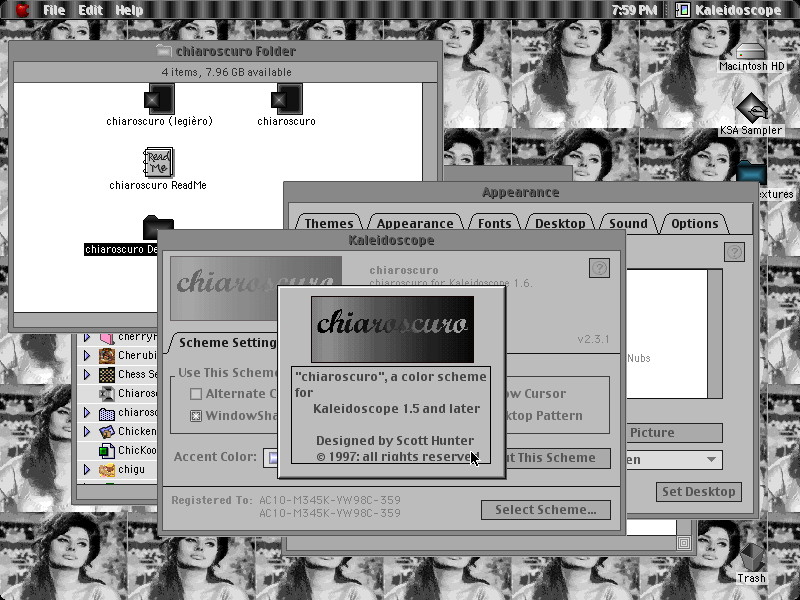Click the 7:59 PM menu bar clock
800x600 pixels.
tap(634, 10)
